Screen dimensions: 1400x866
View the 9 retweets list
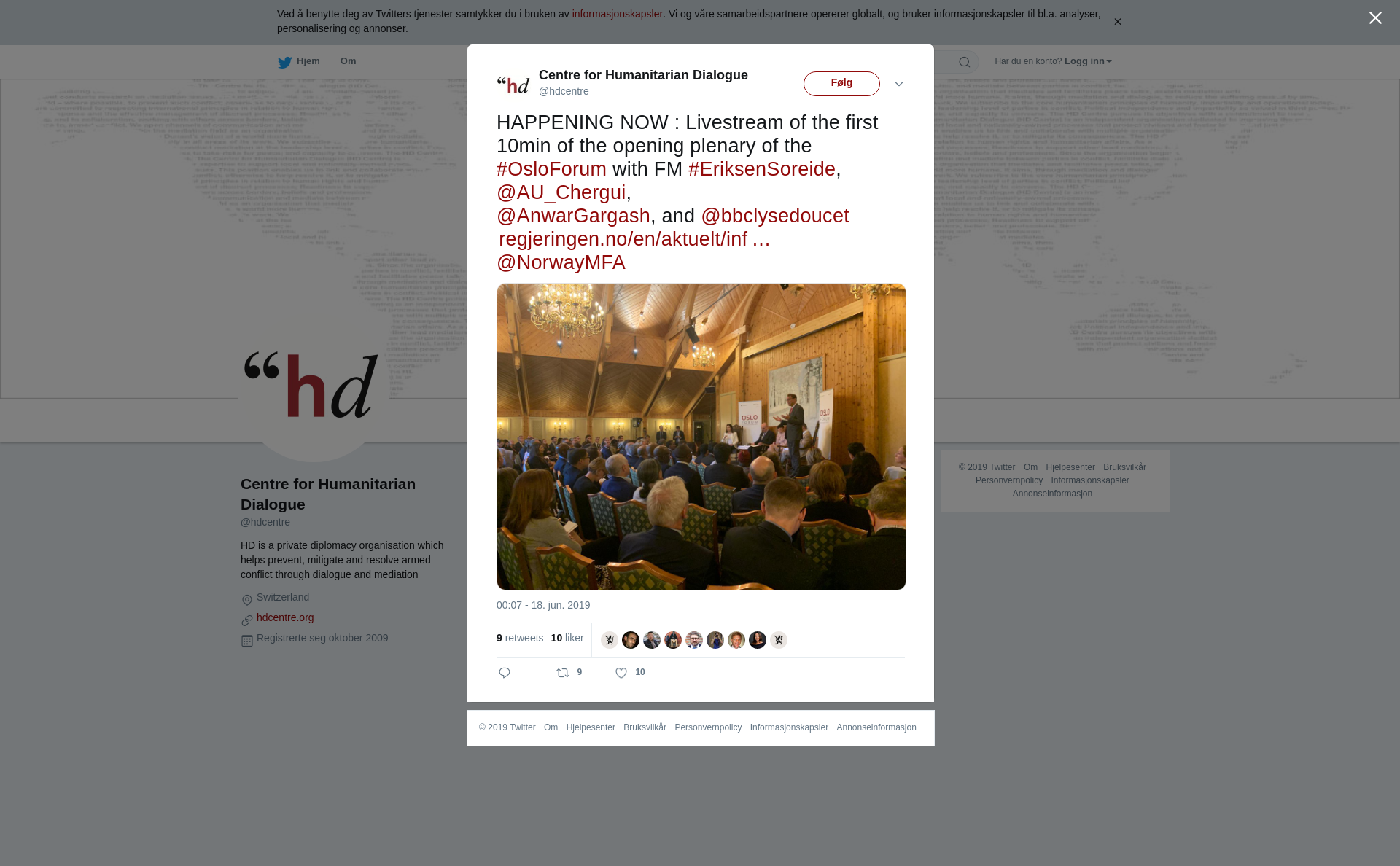520,638
